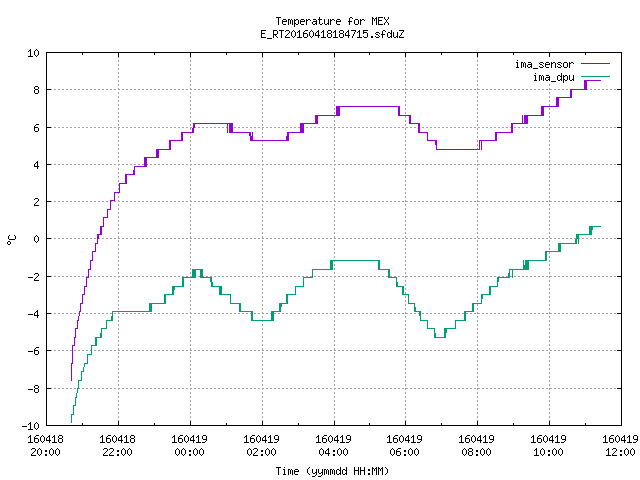Click the green ima_dpu minimum near -5.3 °C
The image size is (640, 480).
click(440, 337)
